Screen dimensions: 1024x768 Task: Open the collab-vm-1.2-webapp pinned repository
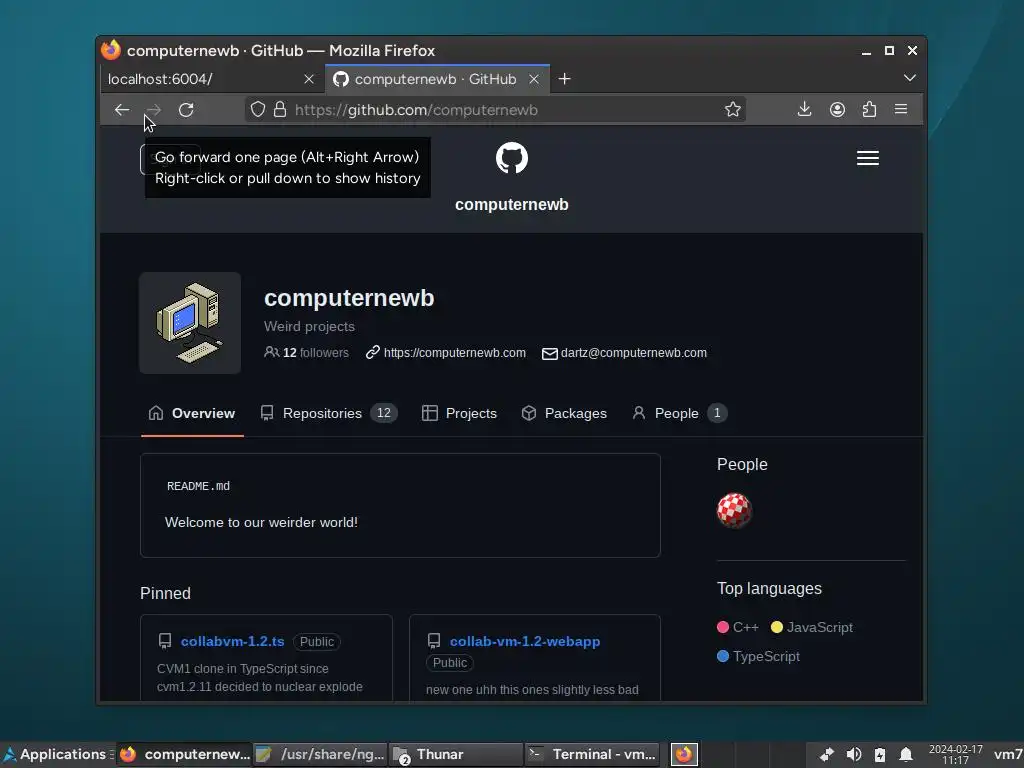coord(525,641)
